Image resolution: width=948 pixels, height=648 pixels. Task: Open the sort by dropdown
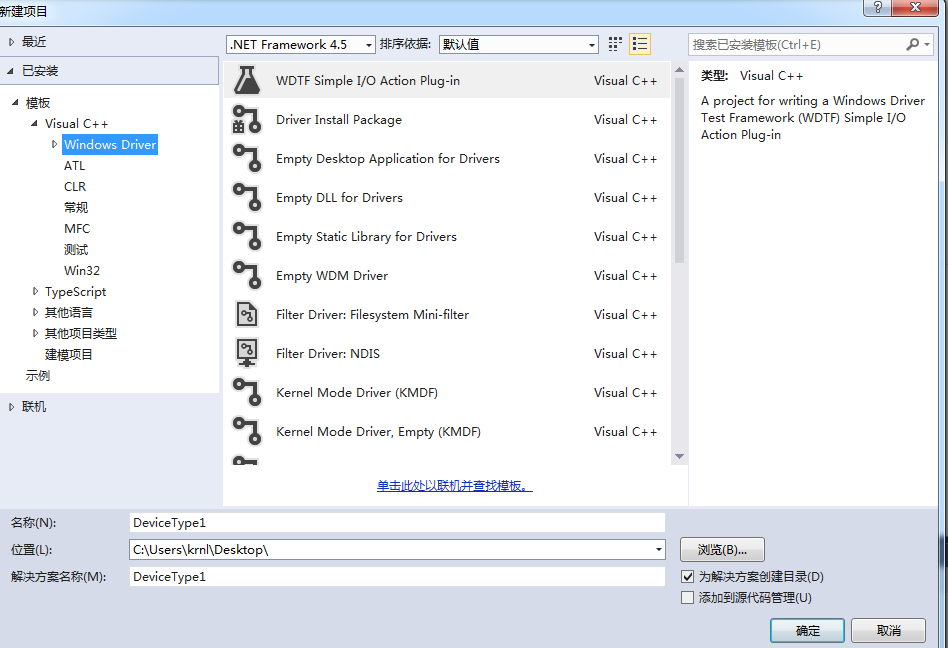[518, 45]
